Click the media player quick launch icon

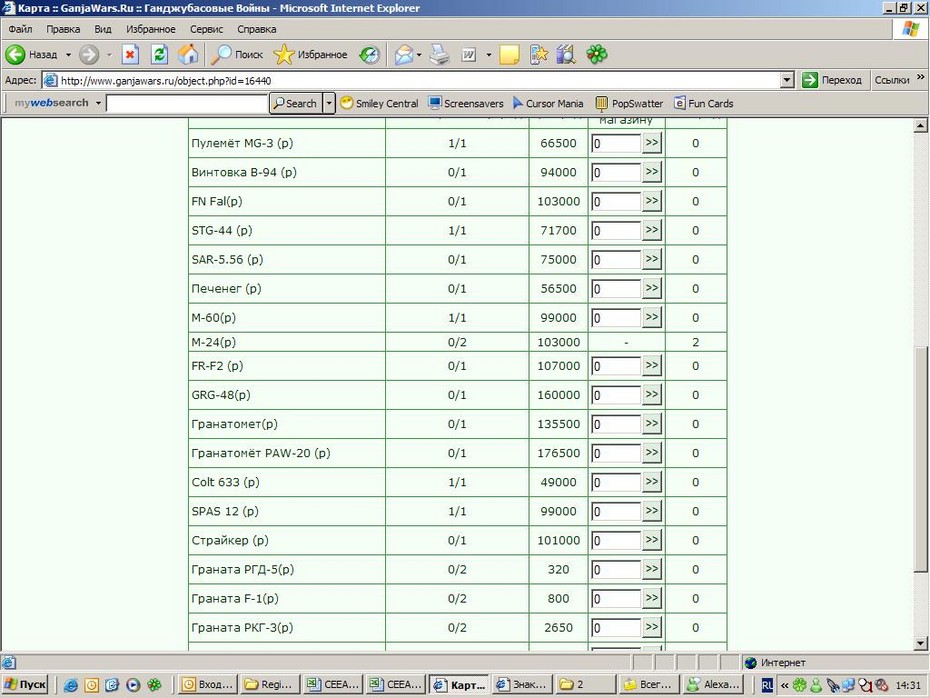(x=133, y=685)
